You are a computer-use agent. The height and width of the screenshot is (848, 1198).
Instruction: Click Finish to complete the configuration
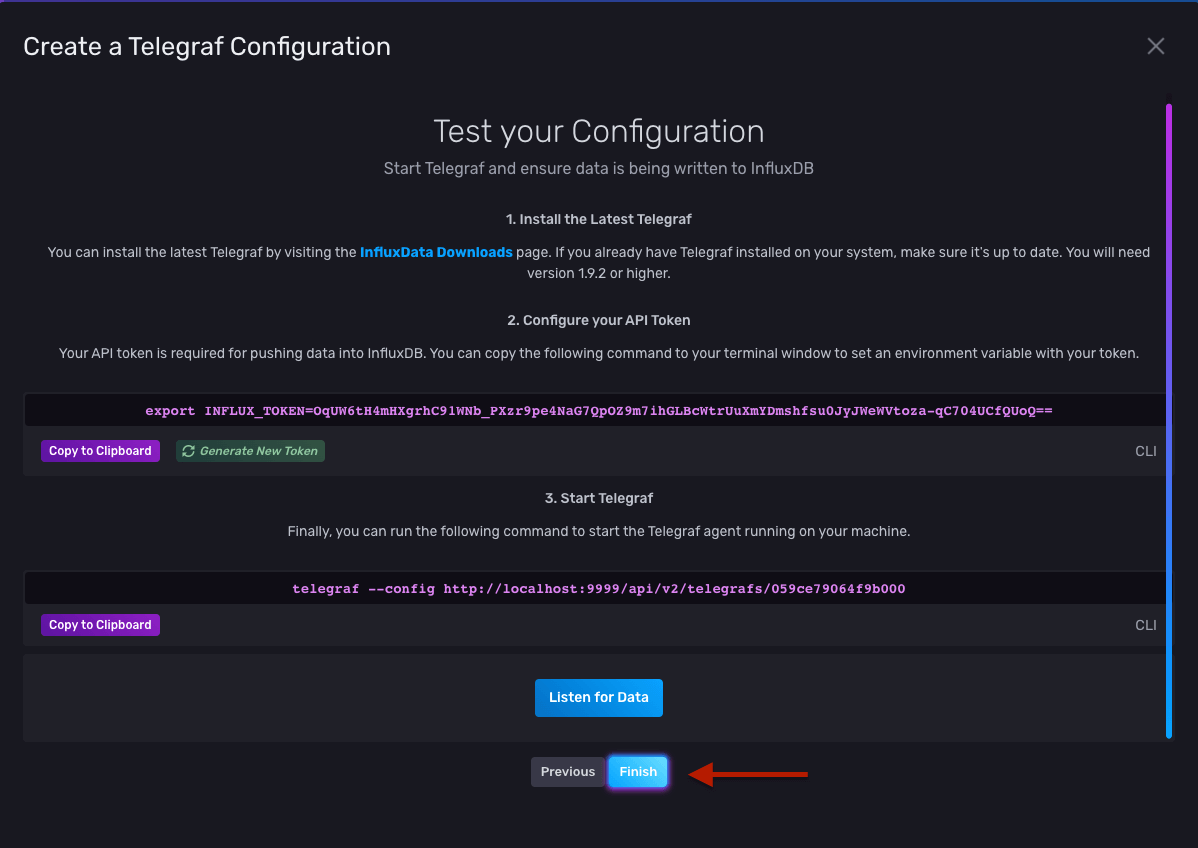[x=638, y=772]
